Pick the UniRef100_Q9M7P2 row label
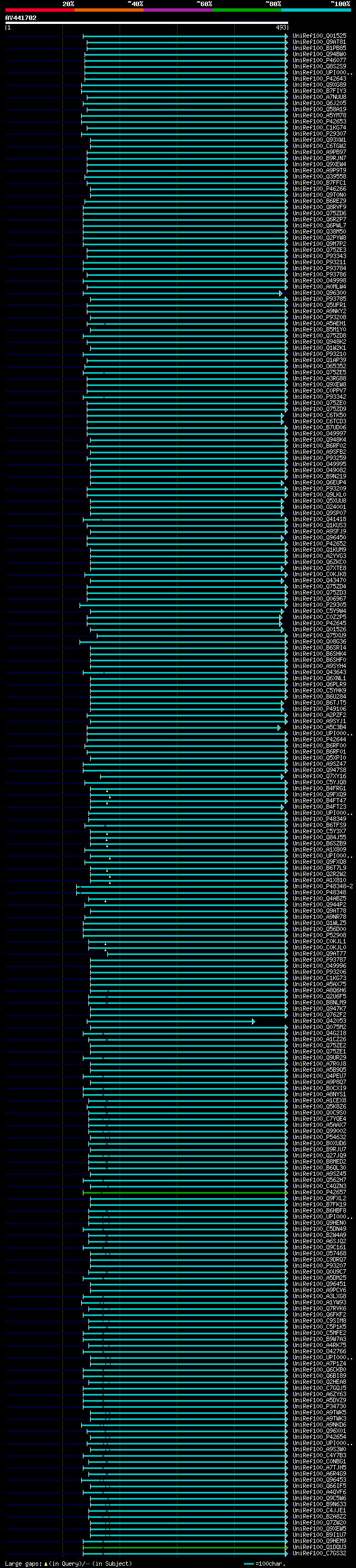This screenshot has height=1568, width=356. pos(319,244)
